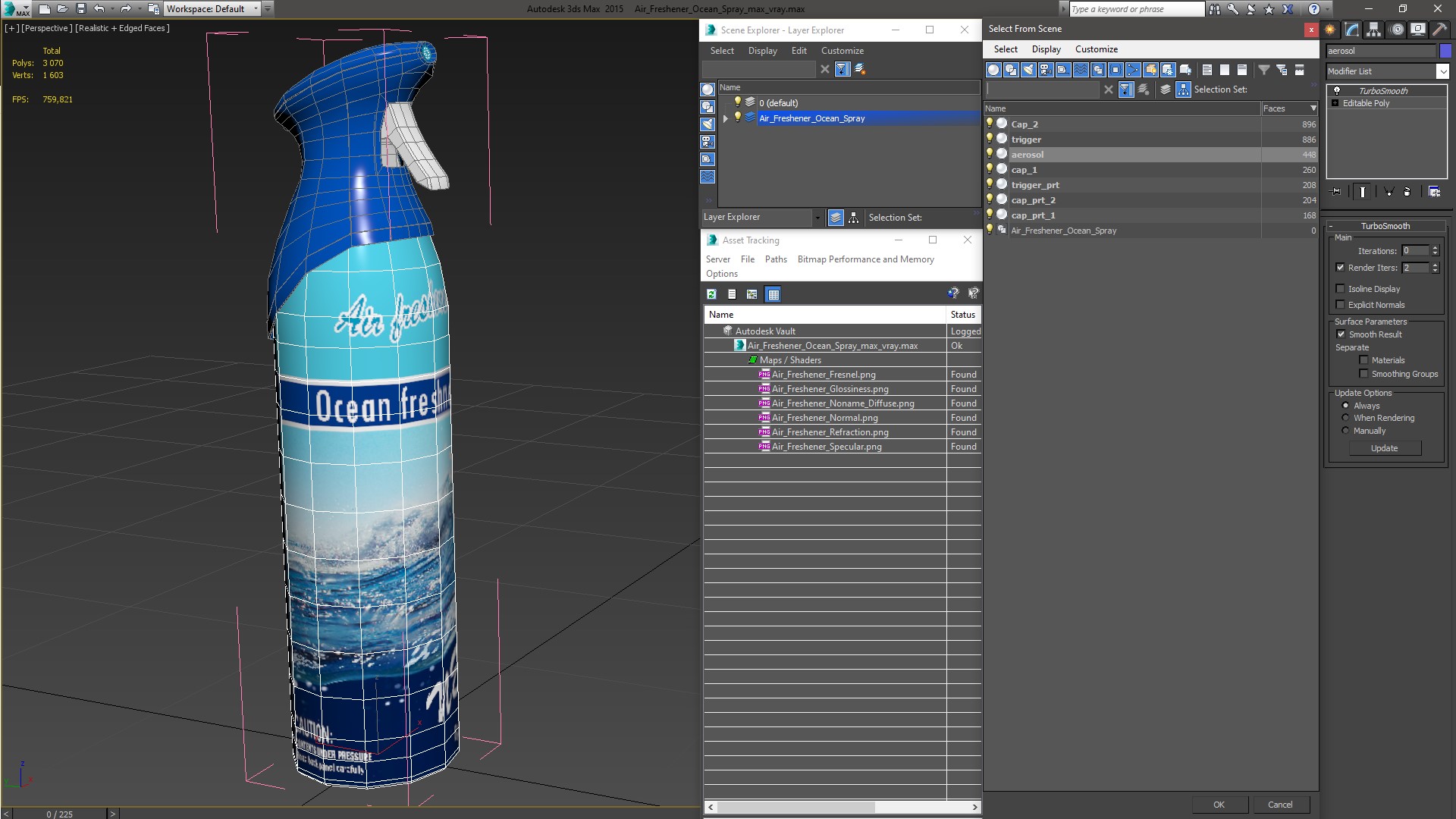
Task: Toggle Display Space Warps filter in Select From Scene
Action: pyautogui.click(x=1081, y=70)
